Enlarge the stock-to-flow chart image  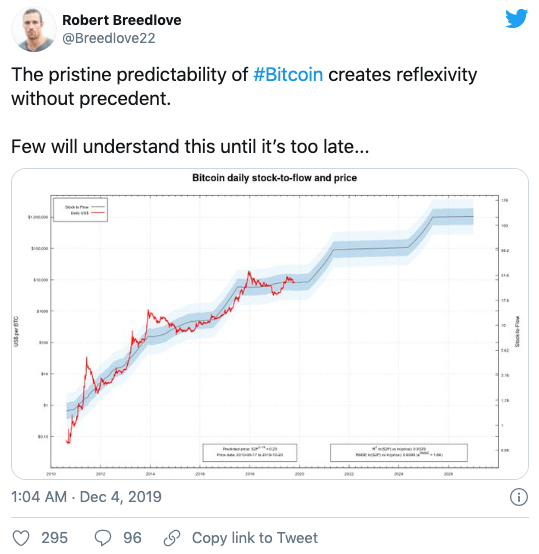click(x=270, y=324)
